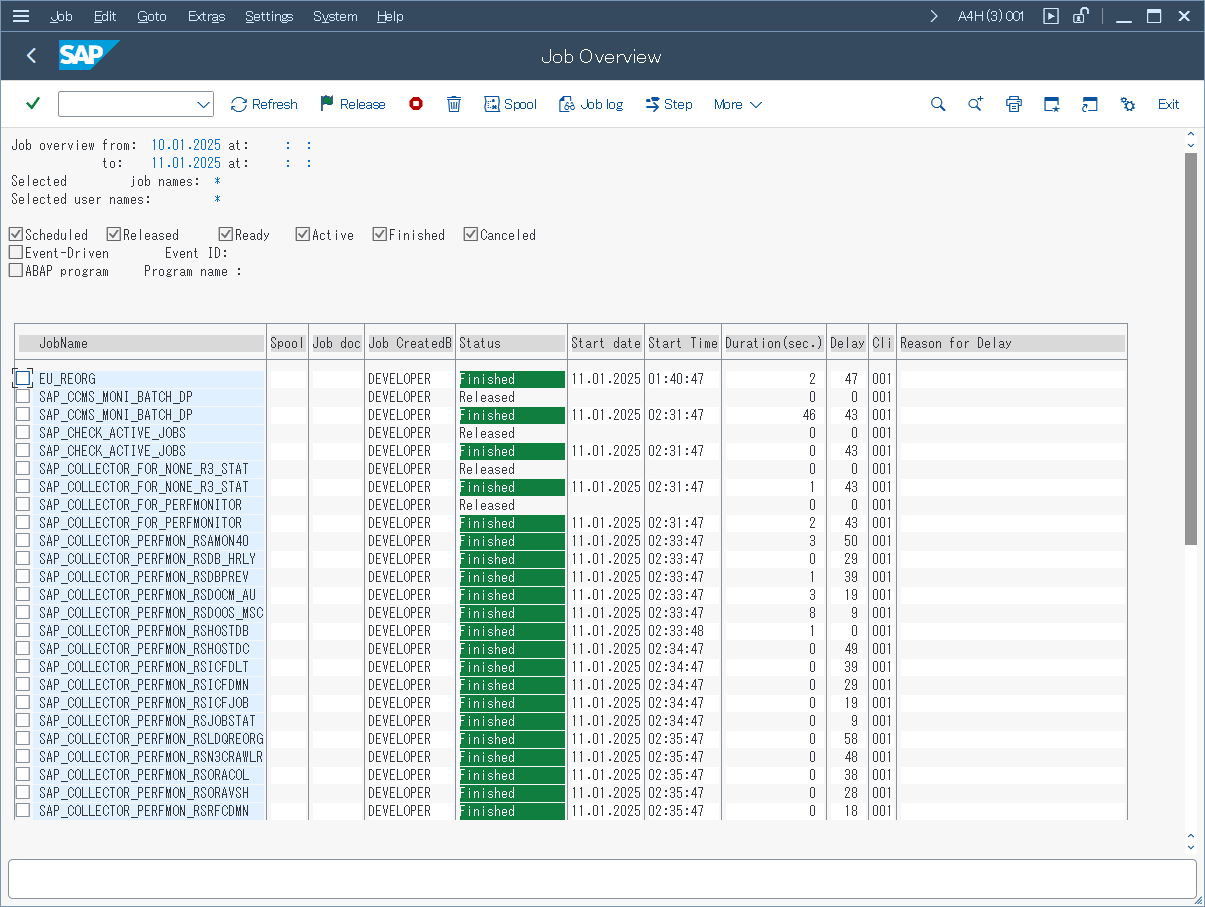The image size is (1205, 907).
Task: Click the printer icon in toolbar
Action: click(x=1014, y=104)
